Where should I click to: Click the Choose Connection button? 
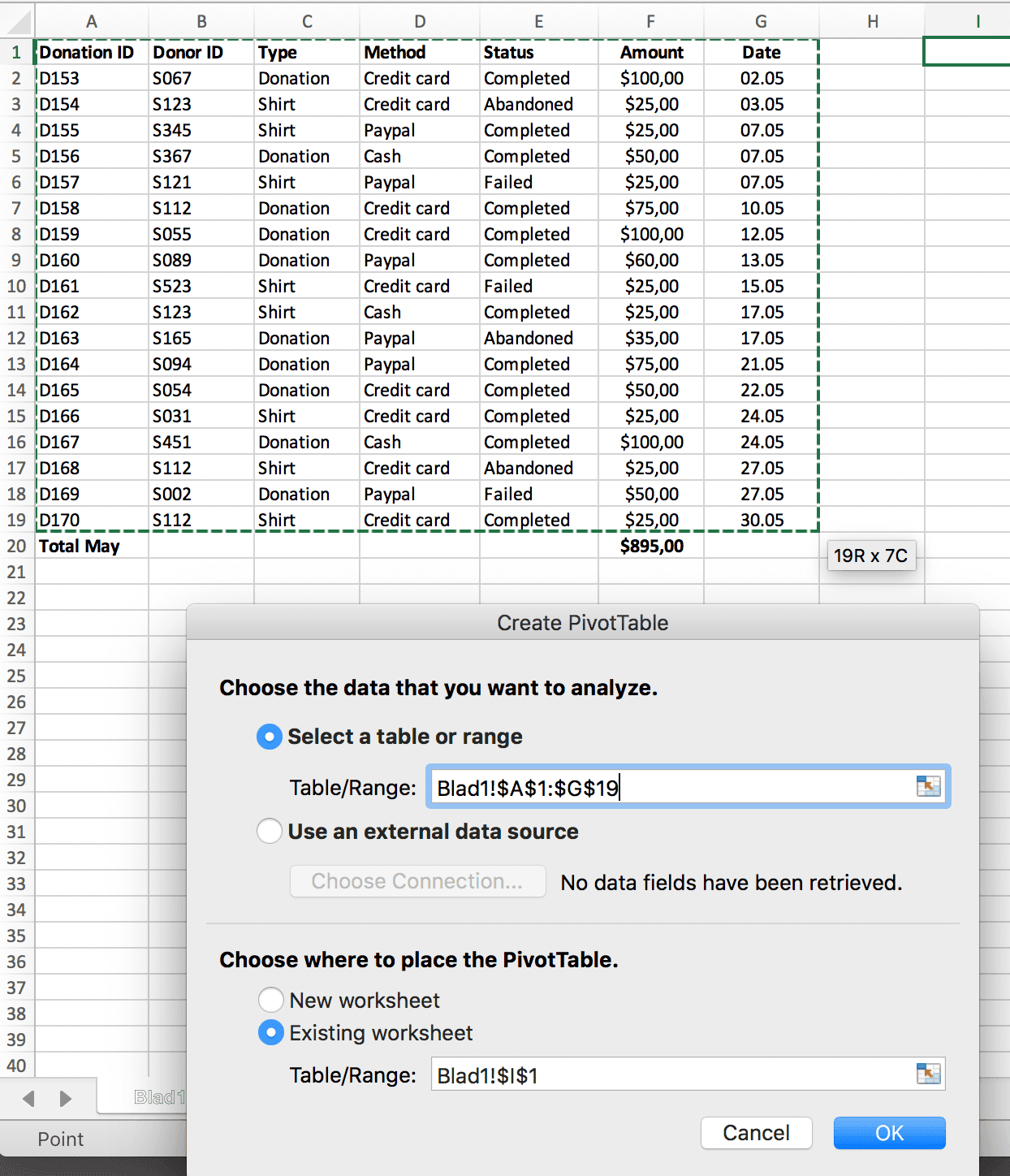(x=417, y=881)
